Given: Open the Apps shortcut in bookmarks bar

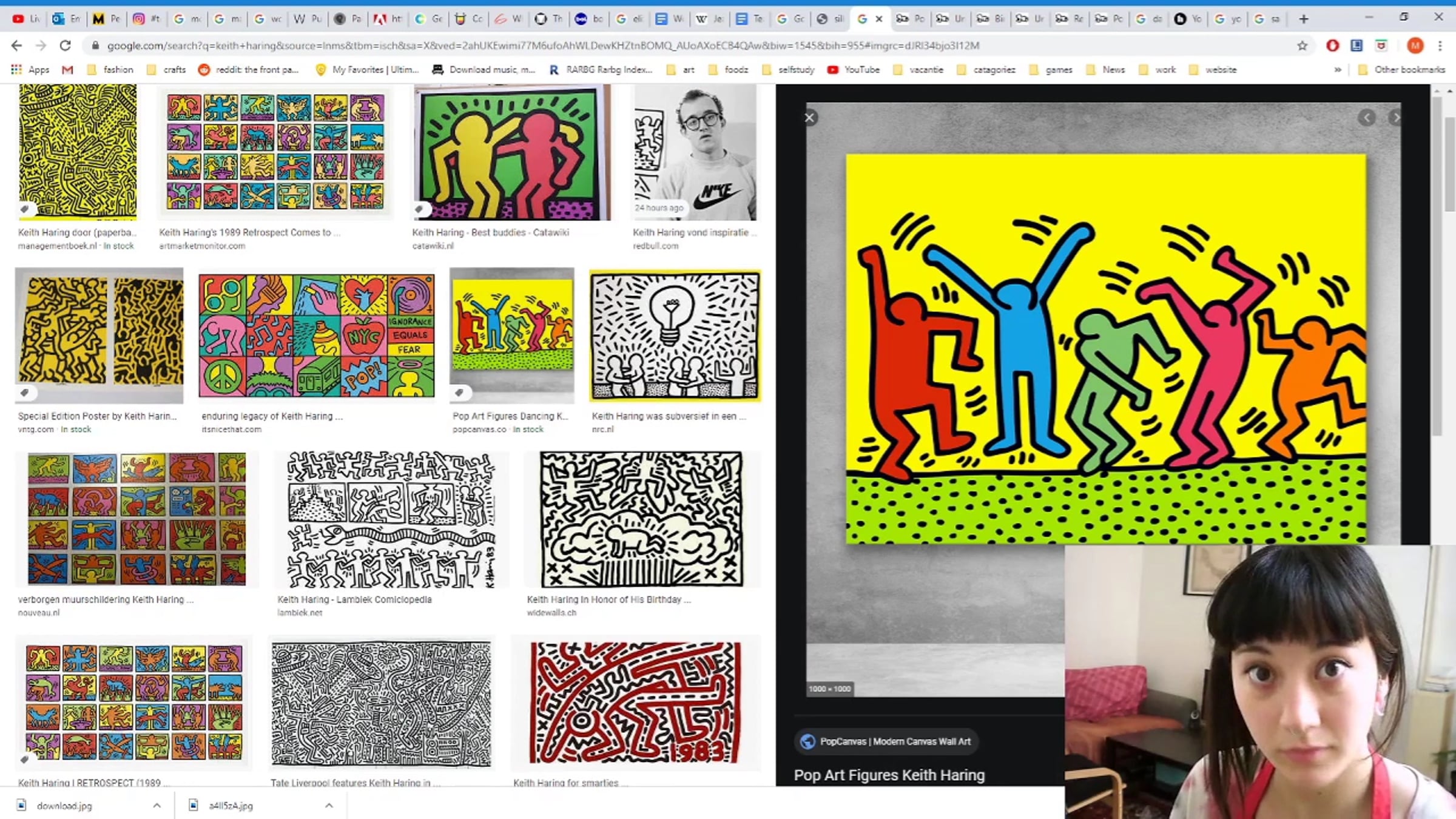Looking at the screenshot, I should click(30, 70).
